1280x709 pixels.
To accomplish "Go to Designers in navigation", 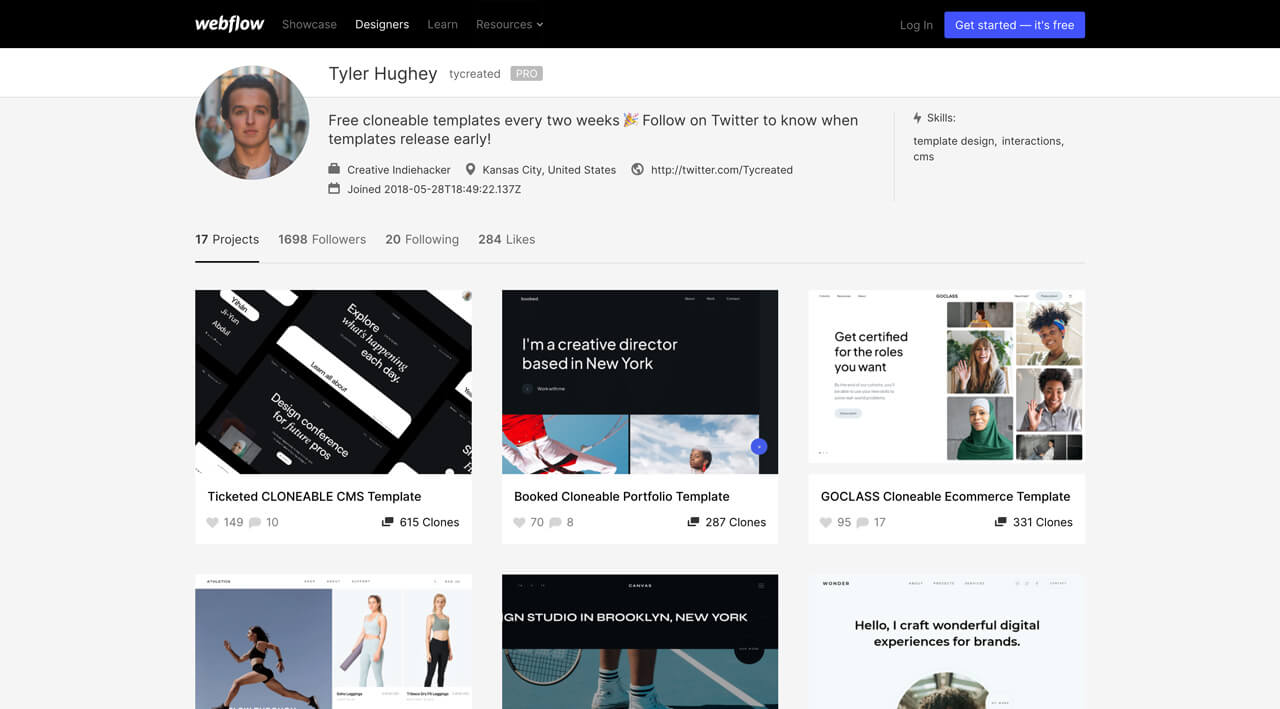I will (382, 24).
